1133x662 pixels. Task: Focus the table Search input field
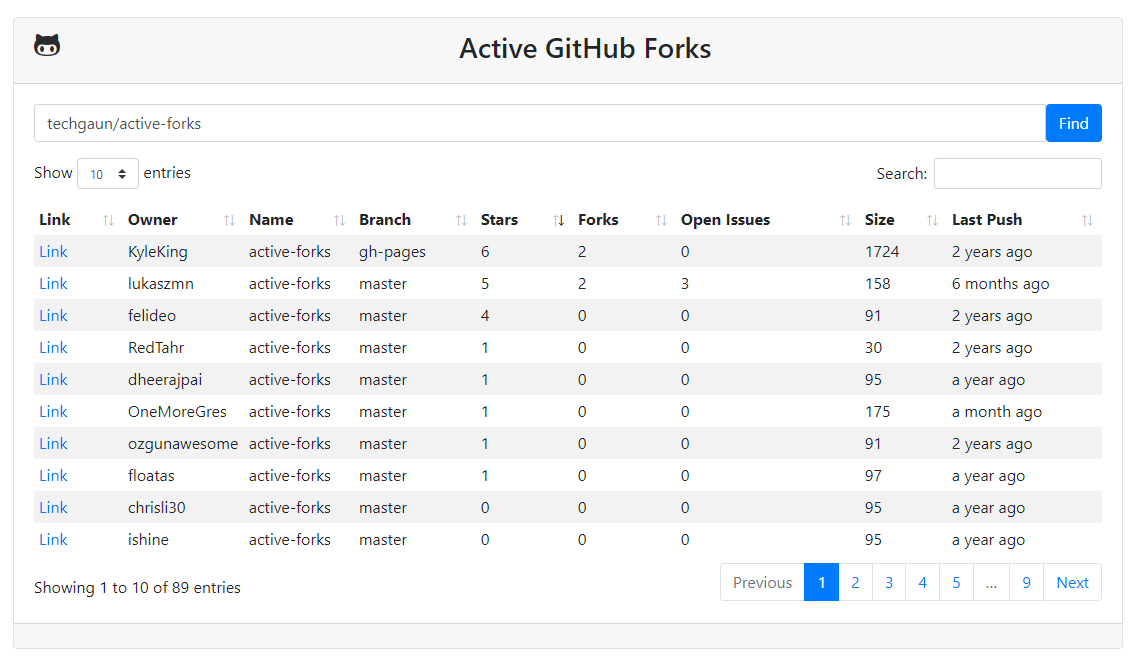pos(1017,173)
